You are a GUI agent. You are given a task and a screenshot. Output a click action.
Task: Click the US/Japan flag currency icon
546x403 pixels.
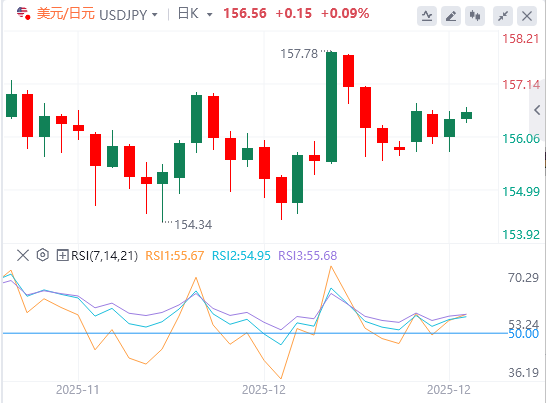[x=23, y=14]
